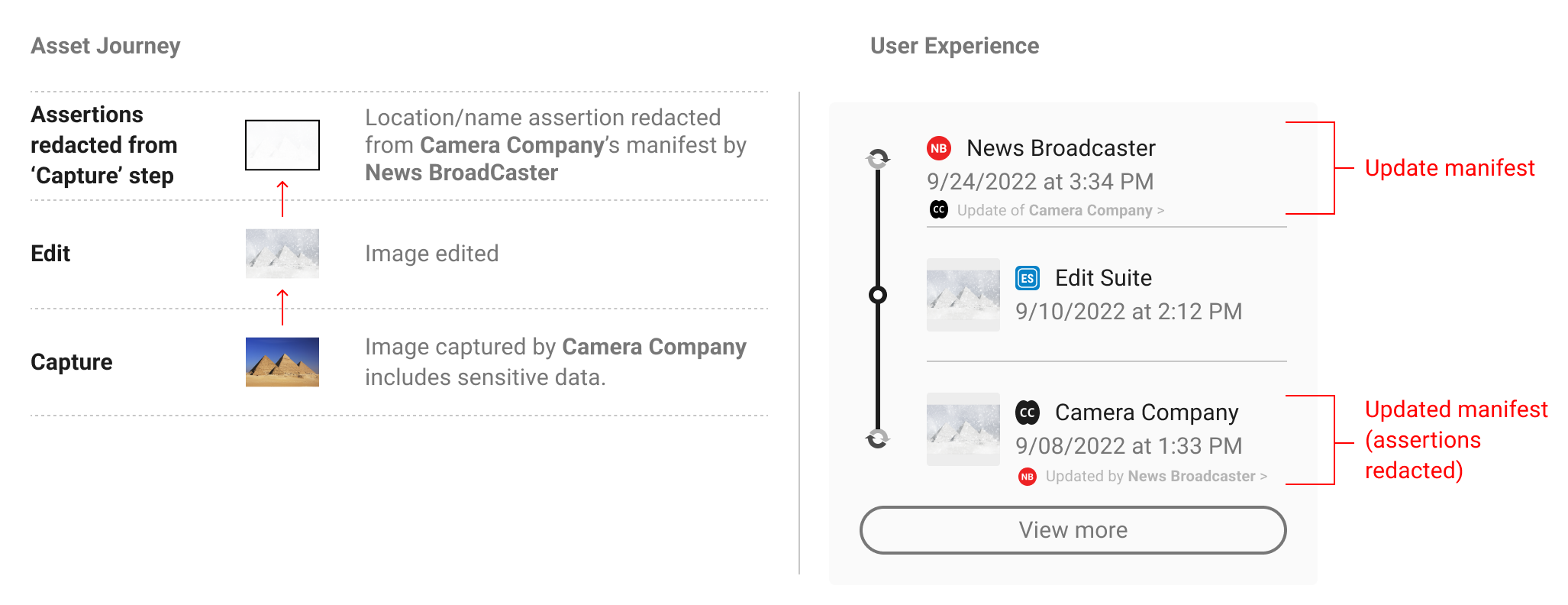The image size is (1568, 605).
Task: Select the Edit Suite thumbnail image
Action: click(963, 295)
